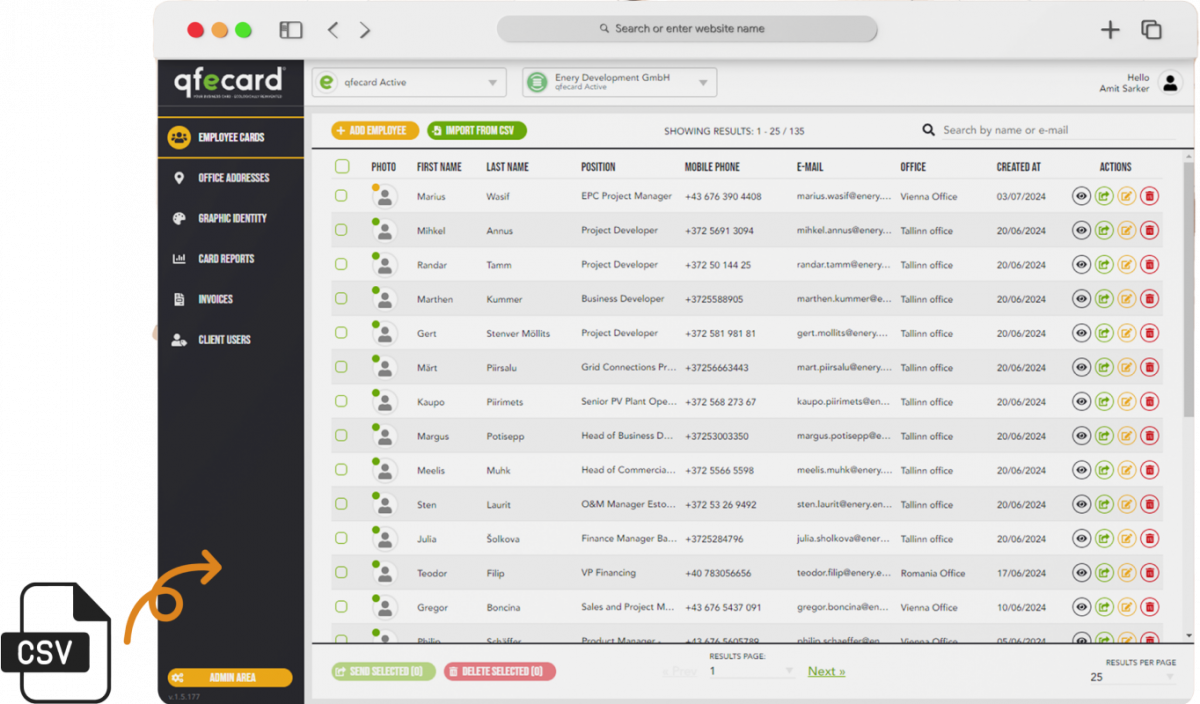Sort by Office column header
This screenshot has height=704, width=1200.
click(x=913, y=167)
